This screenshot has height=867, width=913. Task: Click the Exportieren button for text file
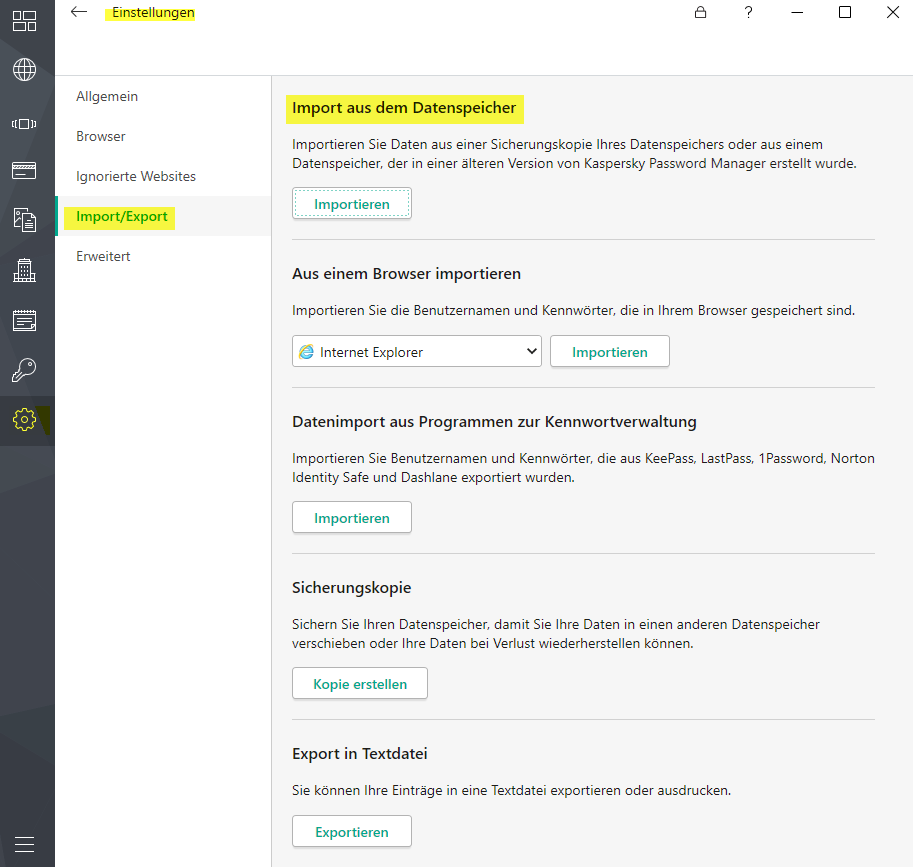pos(351,832)
